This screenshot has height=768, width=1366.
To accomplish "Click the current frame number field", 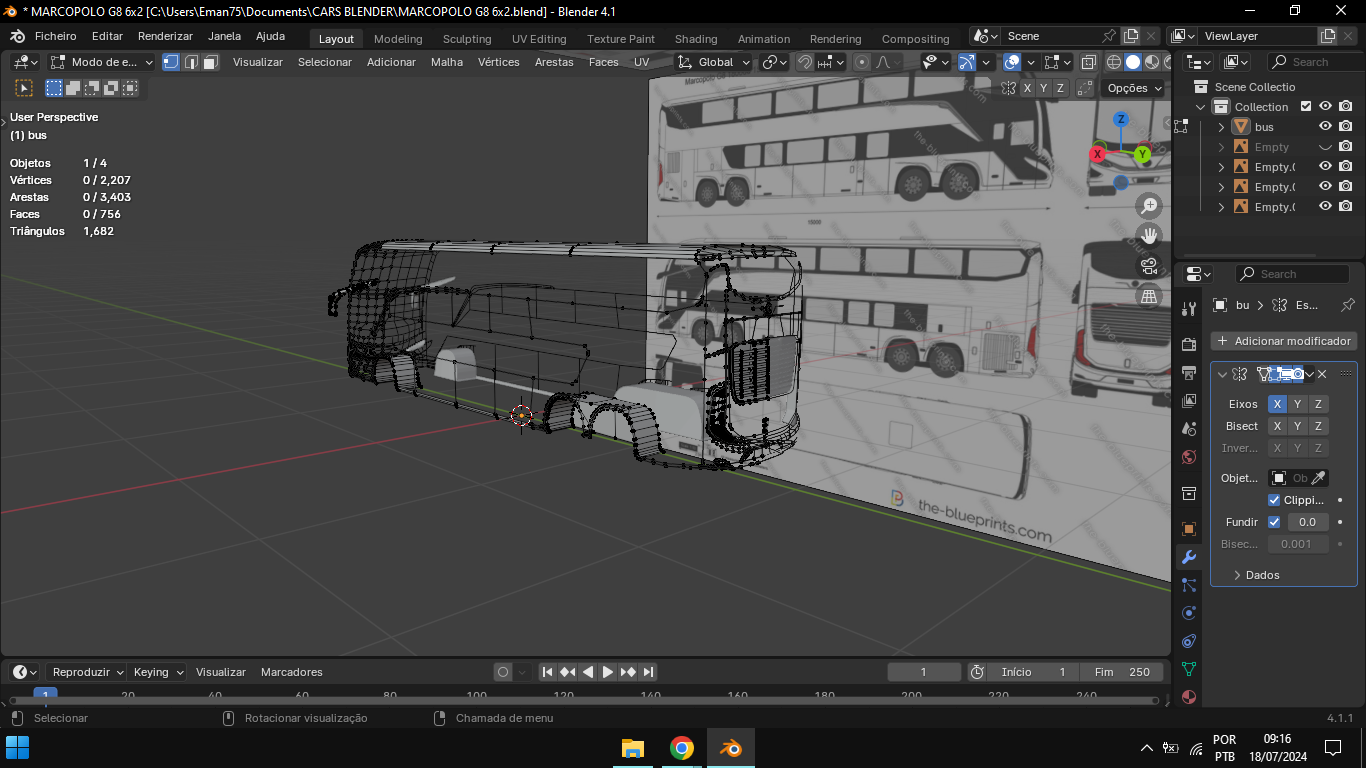I will click(x=924, y=672).
